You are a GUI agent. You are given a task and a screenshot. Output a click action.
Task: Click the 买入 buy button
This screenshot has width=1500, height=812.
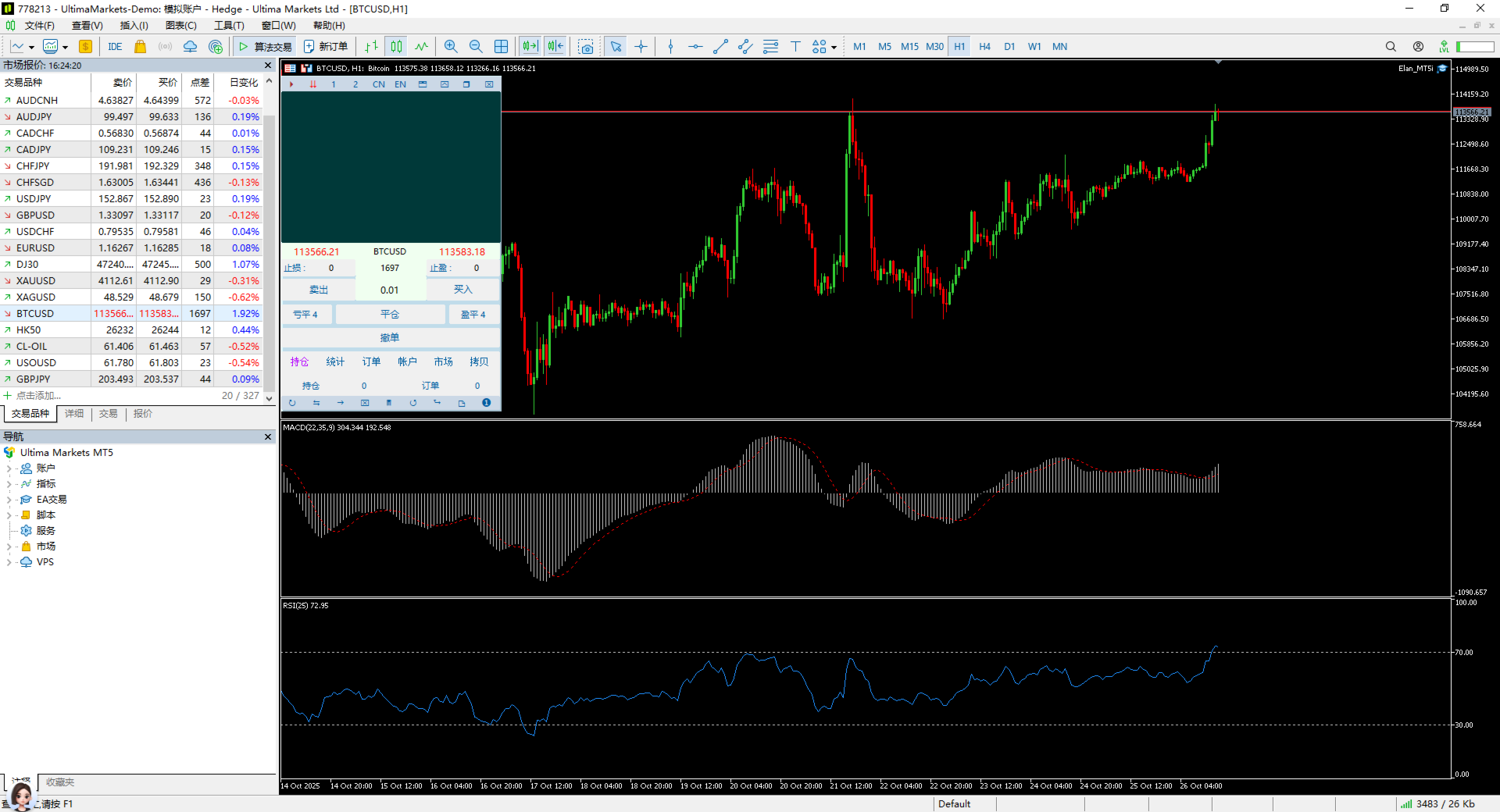[x=463, y=290]
